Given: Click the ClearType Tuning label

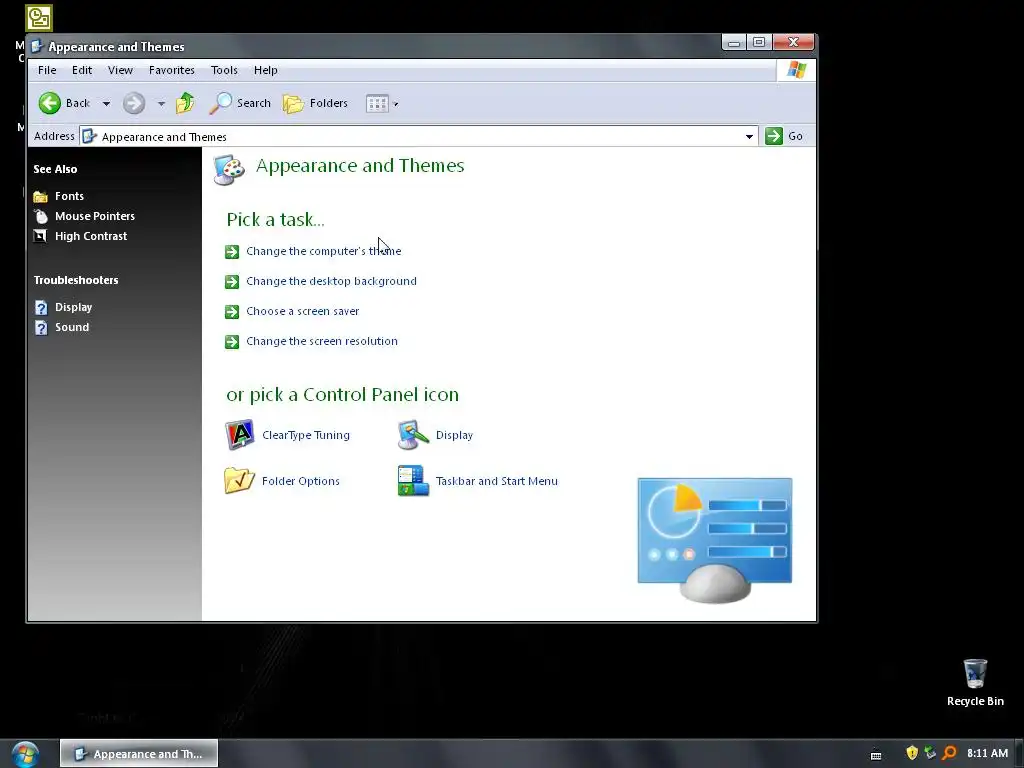Looking at the screenshot, I should 306,435.
